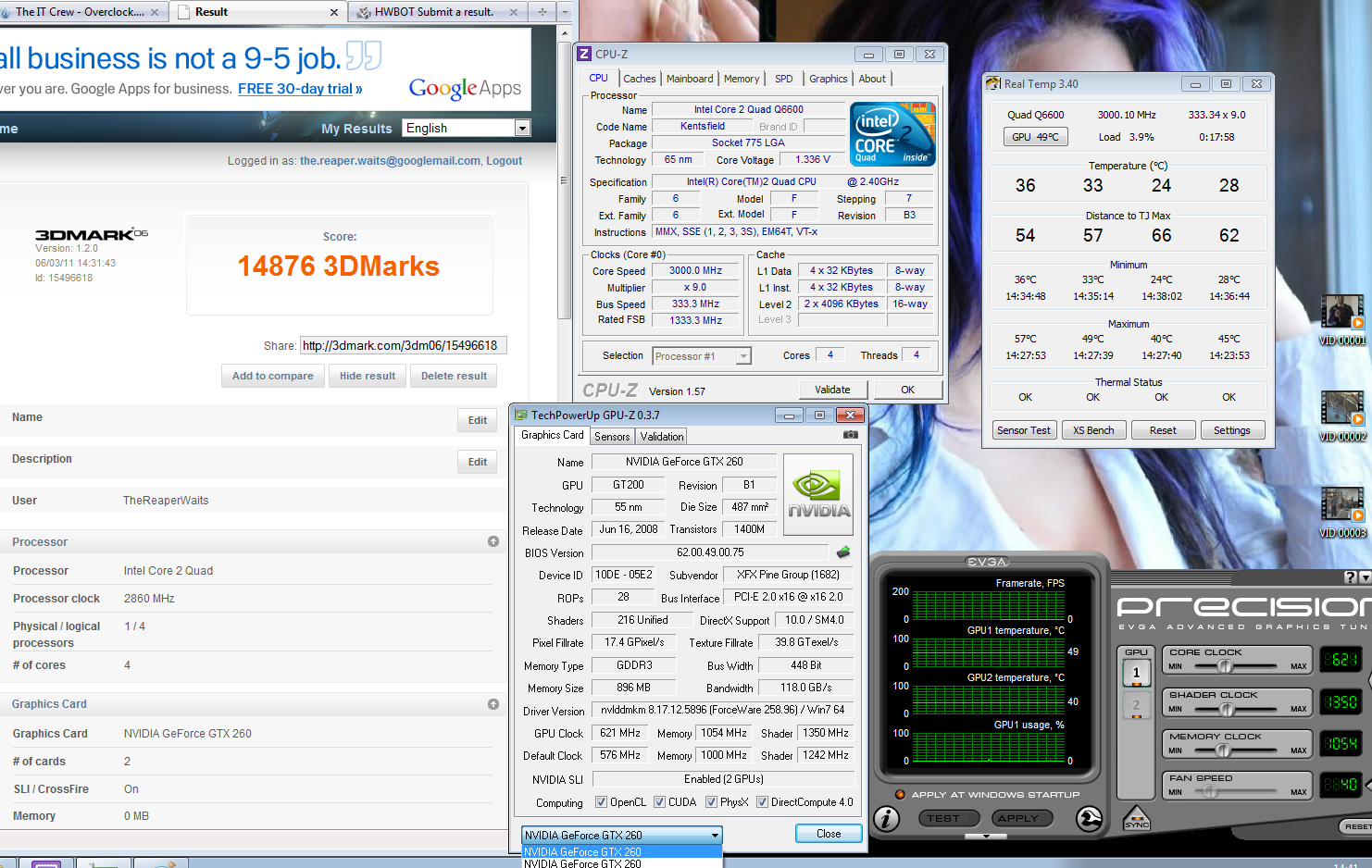Click Add to compare button
The image size is (1372, 868).
(273, 376)
